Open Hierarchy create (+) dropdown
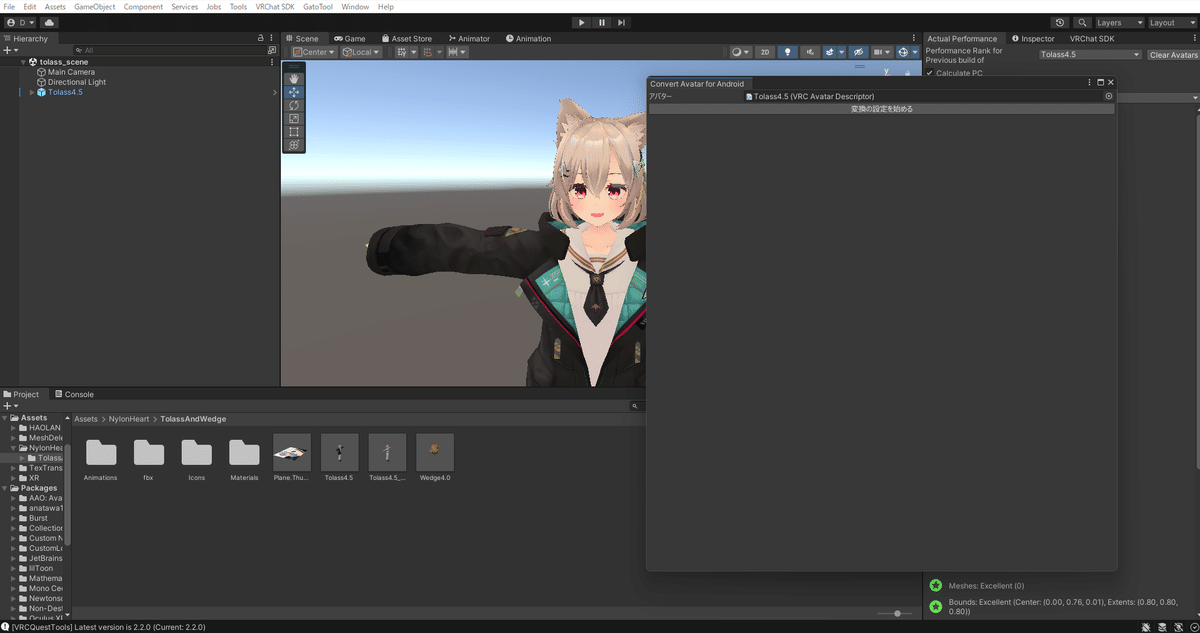Viewport: 1200px width, 633px height. click(10, 50)
